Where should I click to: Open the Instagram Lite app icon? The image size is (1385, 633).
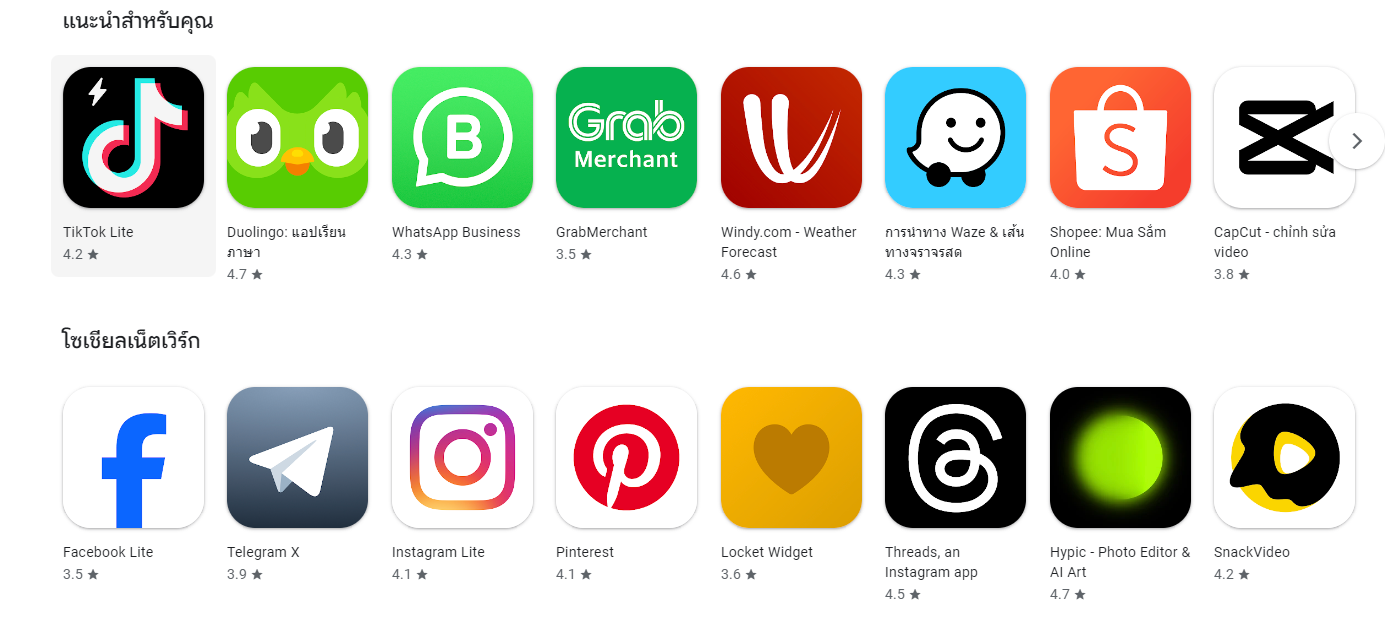click(x=462, y=457)
